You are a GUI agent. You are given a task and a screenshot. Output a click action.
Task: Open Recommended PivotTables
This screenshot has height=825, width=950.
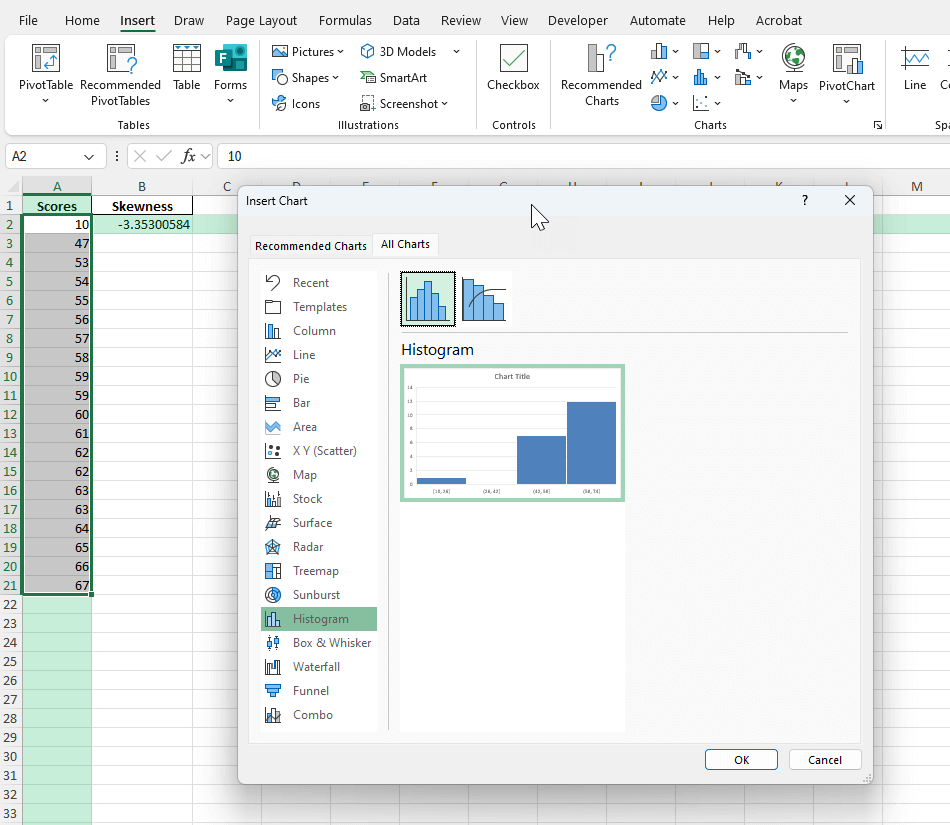[120, 74]
